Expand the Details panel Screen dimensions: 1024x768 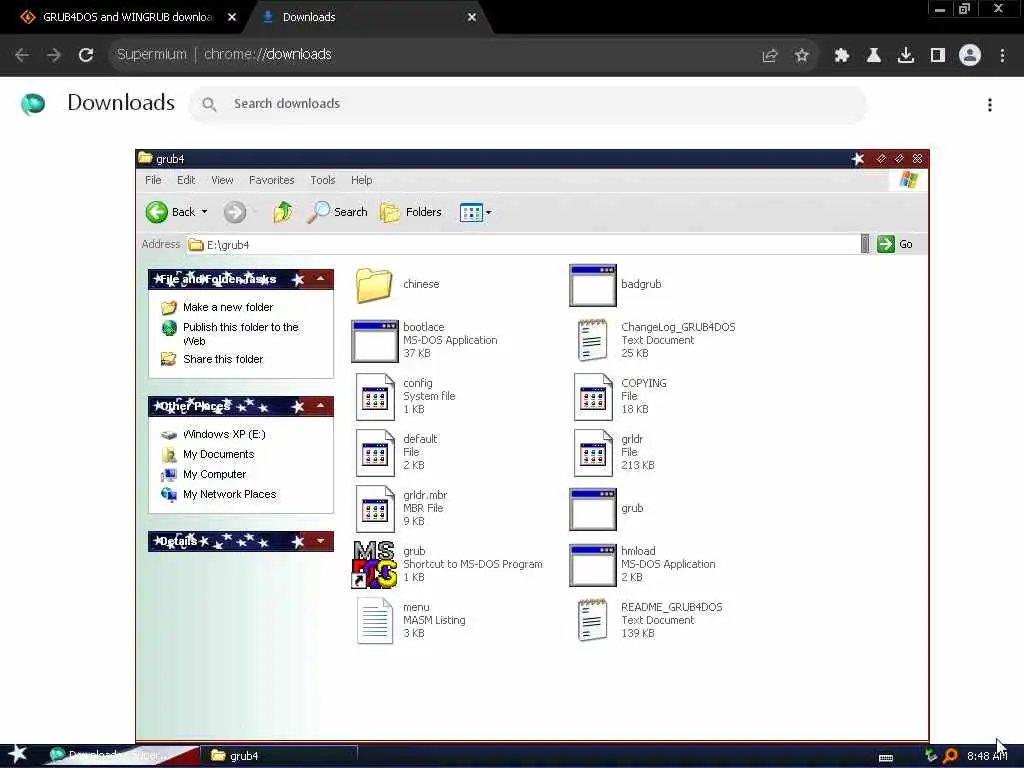[x=321, y=541]
